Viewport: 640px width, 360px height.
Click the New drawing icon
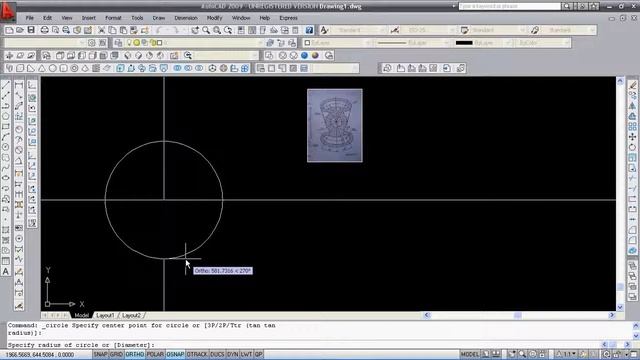tap(9, 30)
